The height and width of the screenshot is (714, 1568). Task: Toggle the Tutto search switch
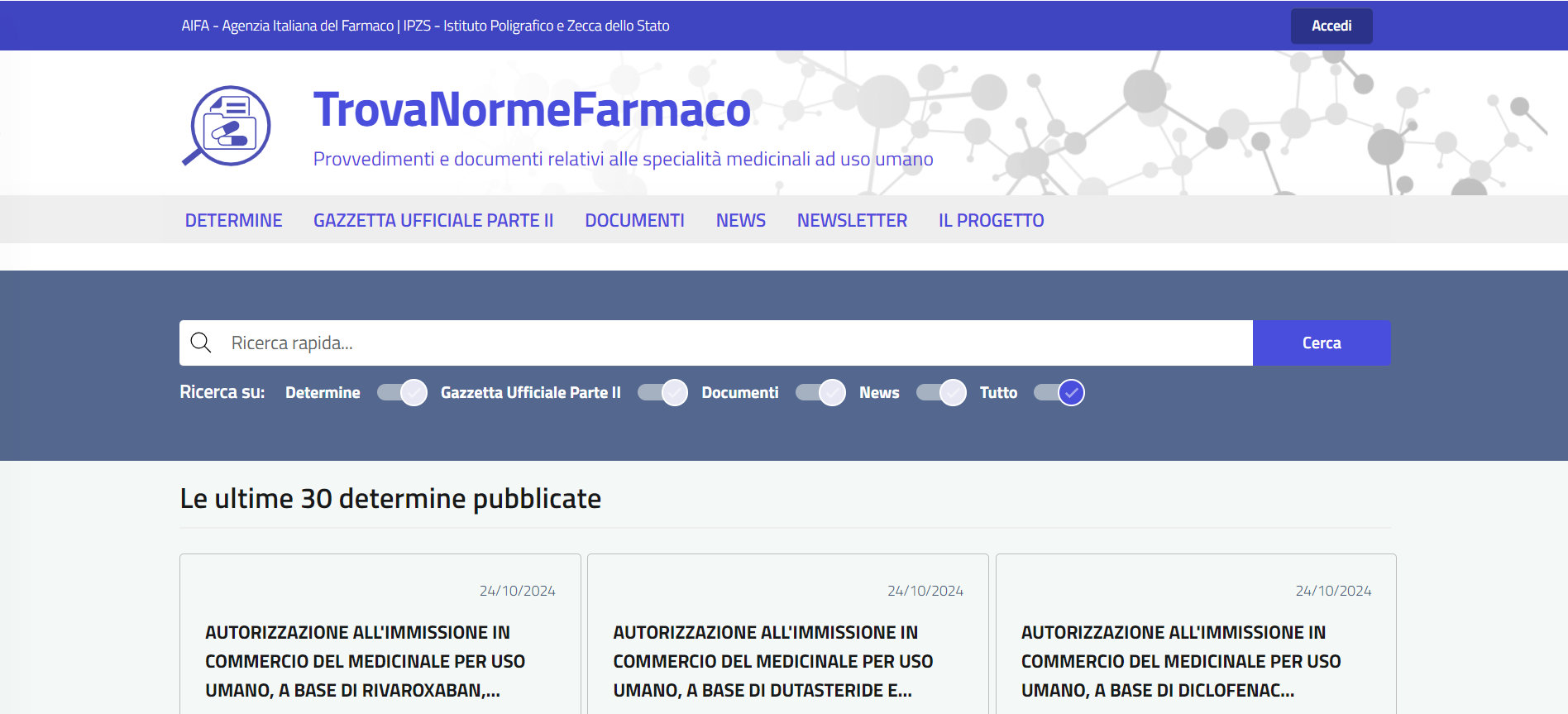click(1059, 392)
